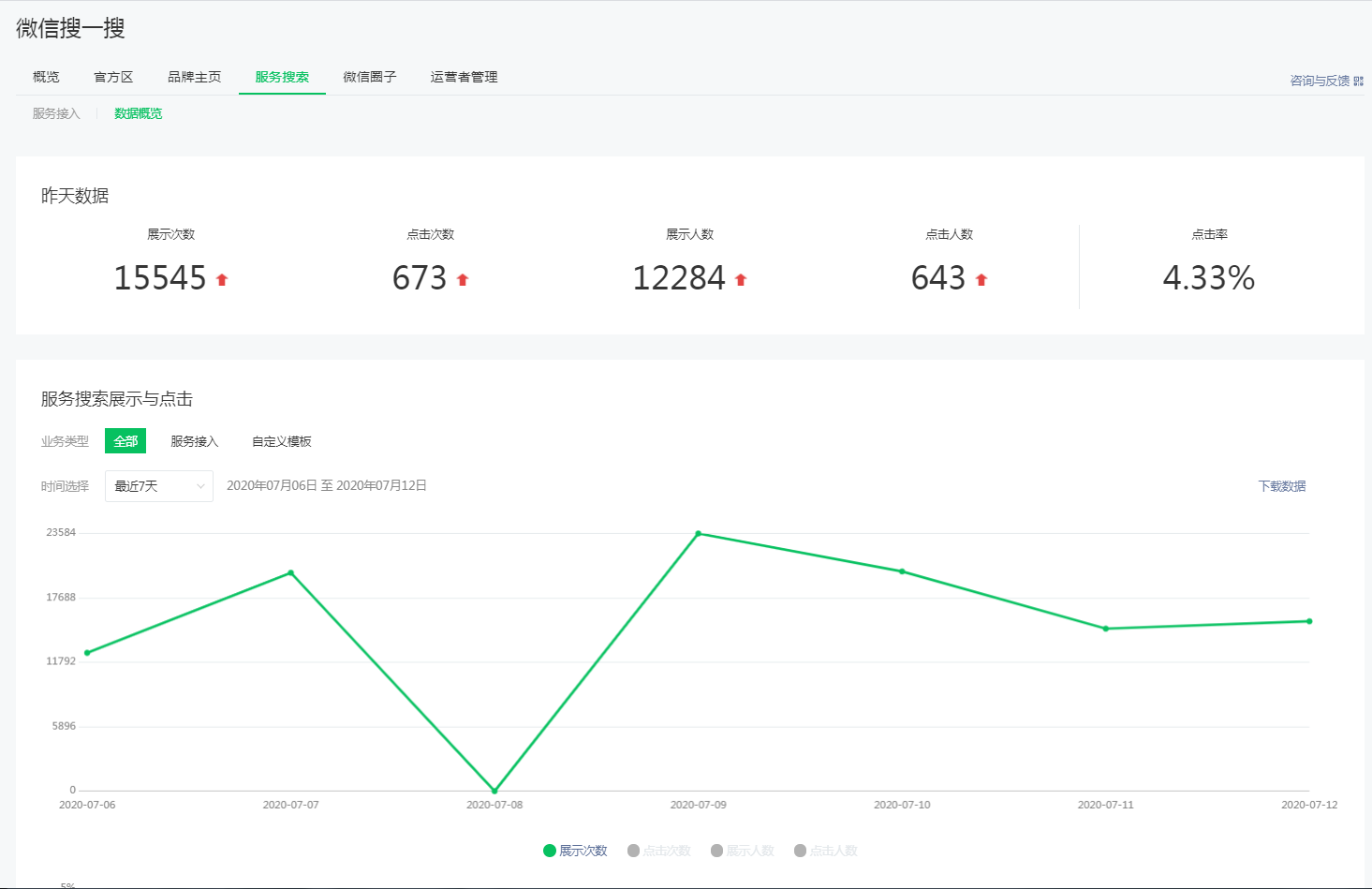Screen dimensions: 1372x889
Task: Click the 643 点击人数 value
Action: pyautogui.click(x=938, y=278)
